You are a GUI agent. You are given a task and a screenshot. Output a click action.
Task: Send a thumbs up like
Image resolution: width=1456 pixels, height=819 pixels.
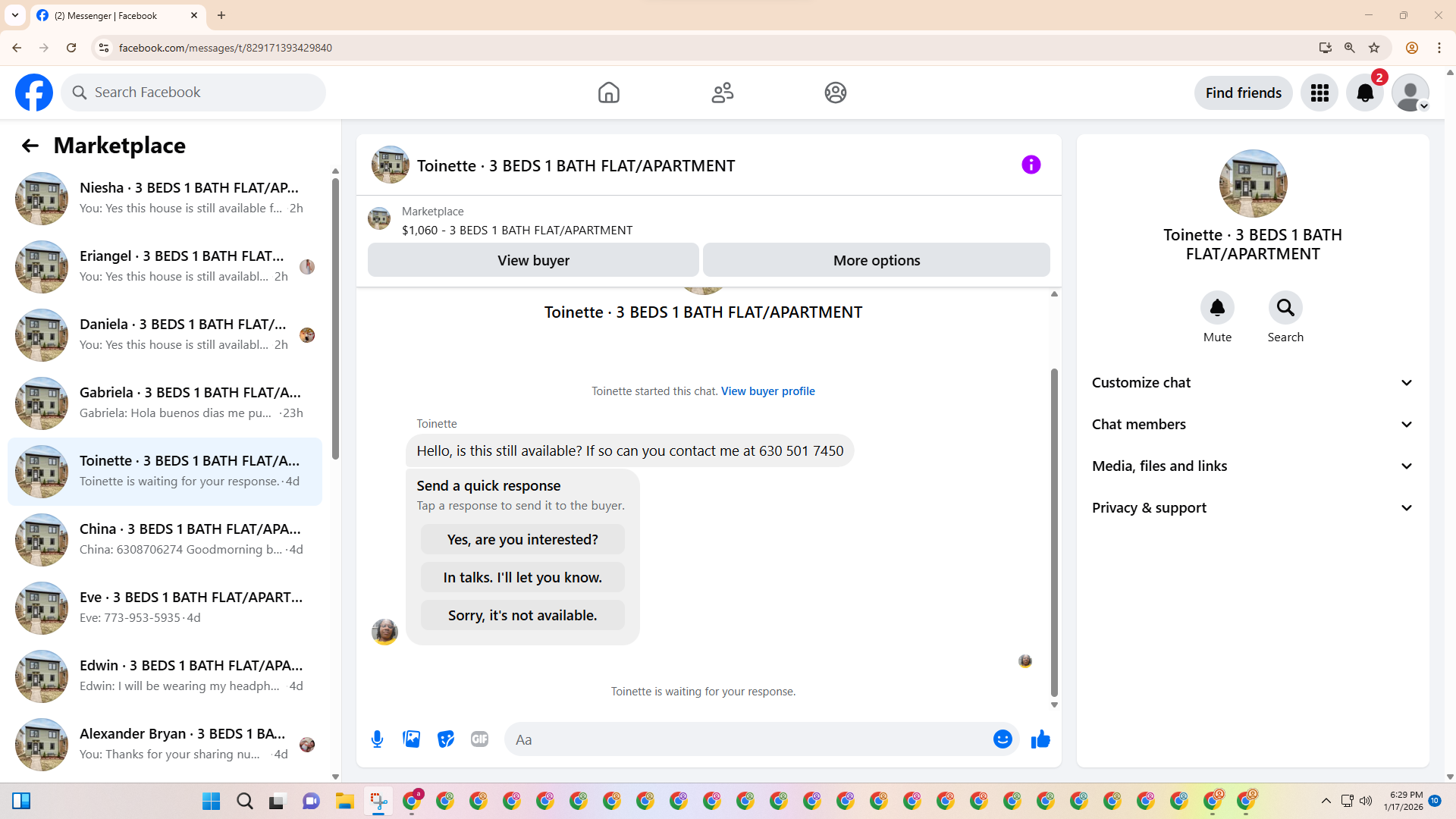(x=1040, y=739)
